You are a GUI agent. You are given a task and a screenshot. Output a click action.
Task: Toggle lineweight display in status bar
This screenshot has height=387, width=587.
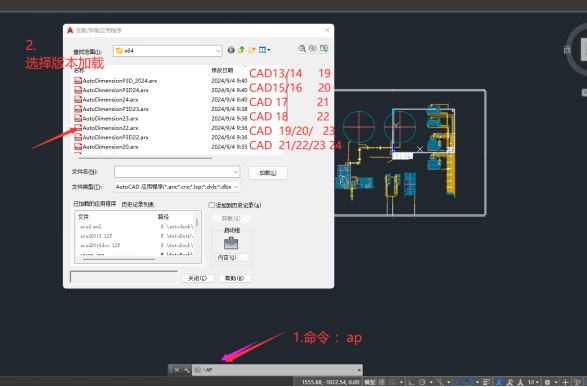coord(486,382)
